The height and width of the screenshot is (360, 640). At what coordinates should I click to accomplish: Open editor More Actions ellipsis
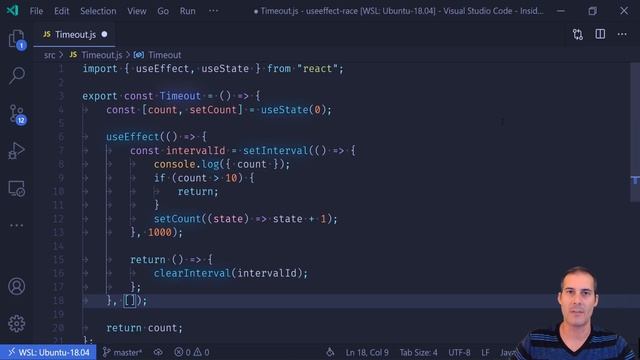622,34
